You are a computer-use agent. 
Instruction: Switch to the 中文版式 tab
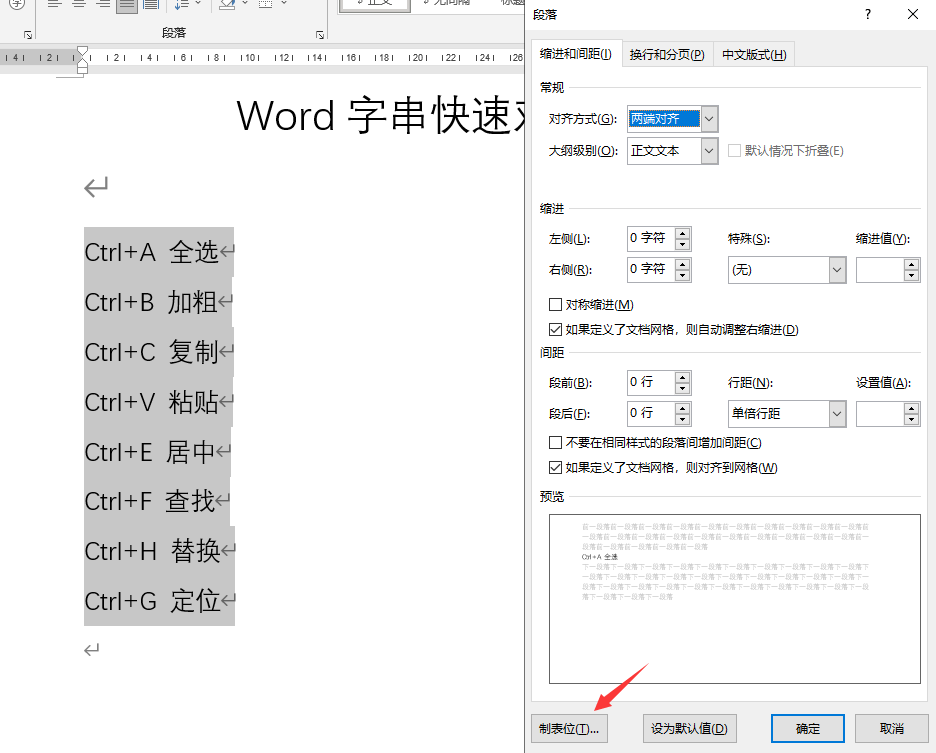pyautogui.click(x=754, y=54)
